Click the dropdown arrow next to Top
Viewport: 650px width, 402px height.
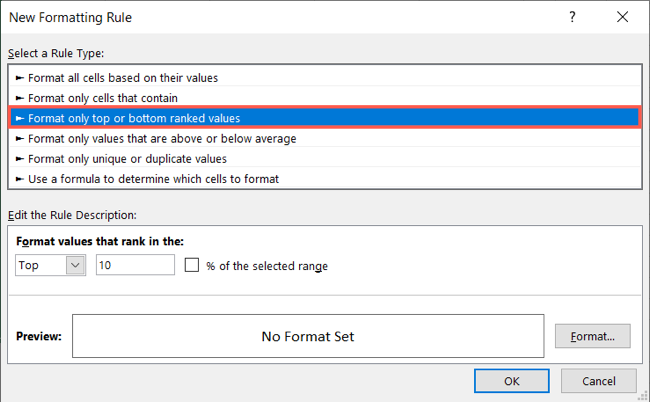coord(76,266)
